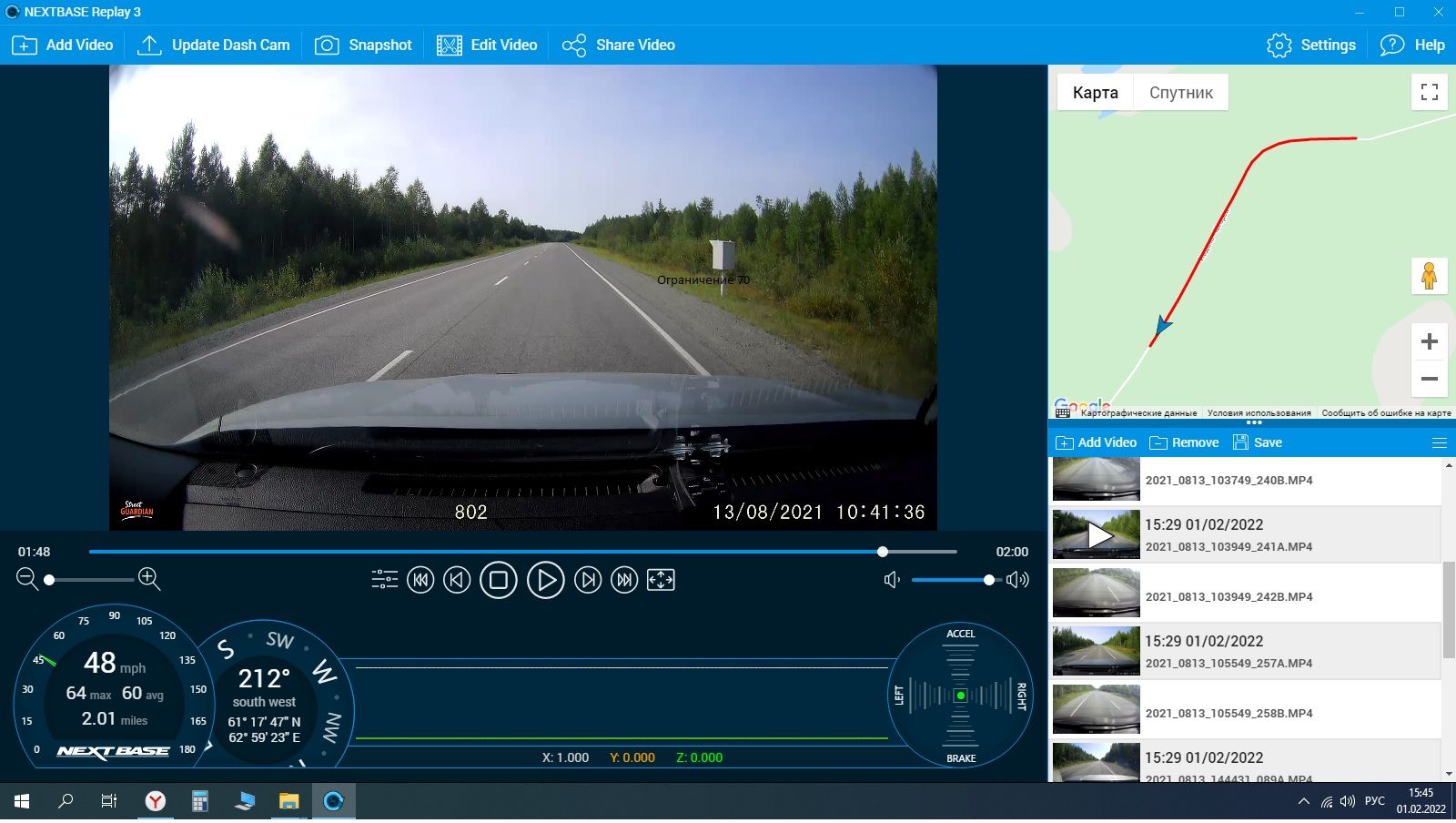Screen dimensions: 1456x823
Task: Toggle fullscreen video view
Action: coord(661,580)
